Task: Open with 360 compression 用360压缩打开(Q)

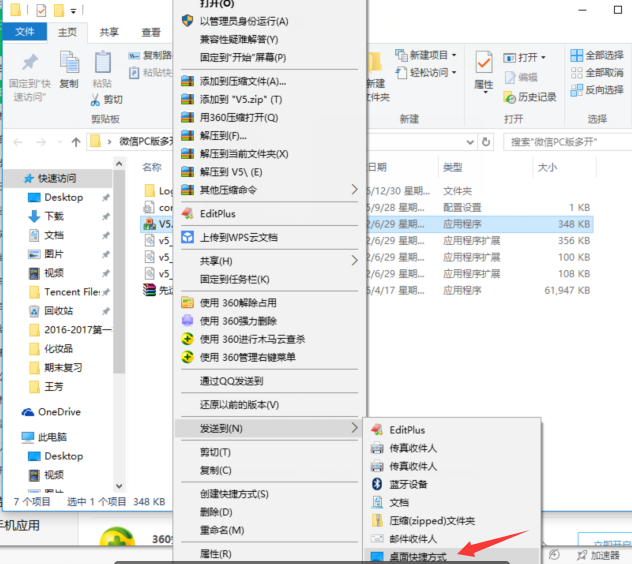Action: click(239, 118)
